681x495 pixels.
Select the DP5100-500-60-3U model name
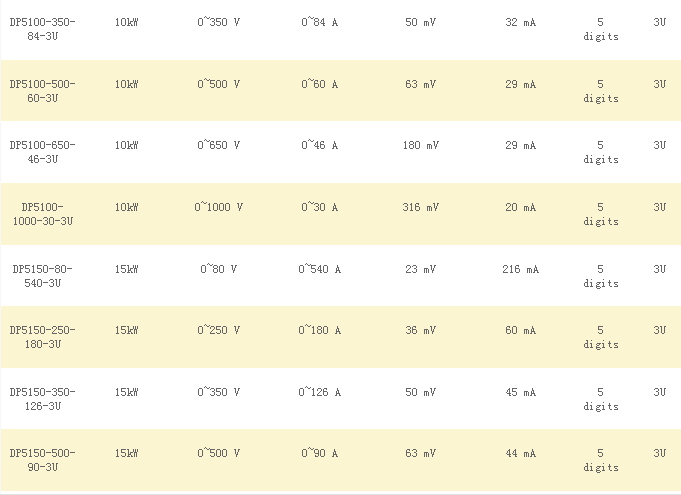tap(42, 91)
